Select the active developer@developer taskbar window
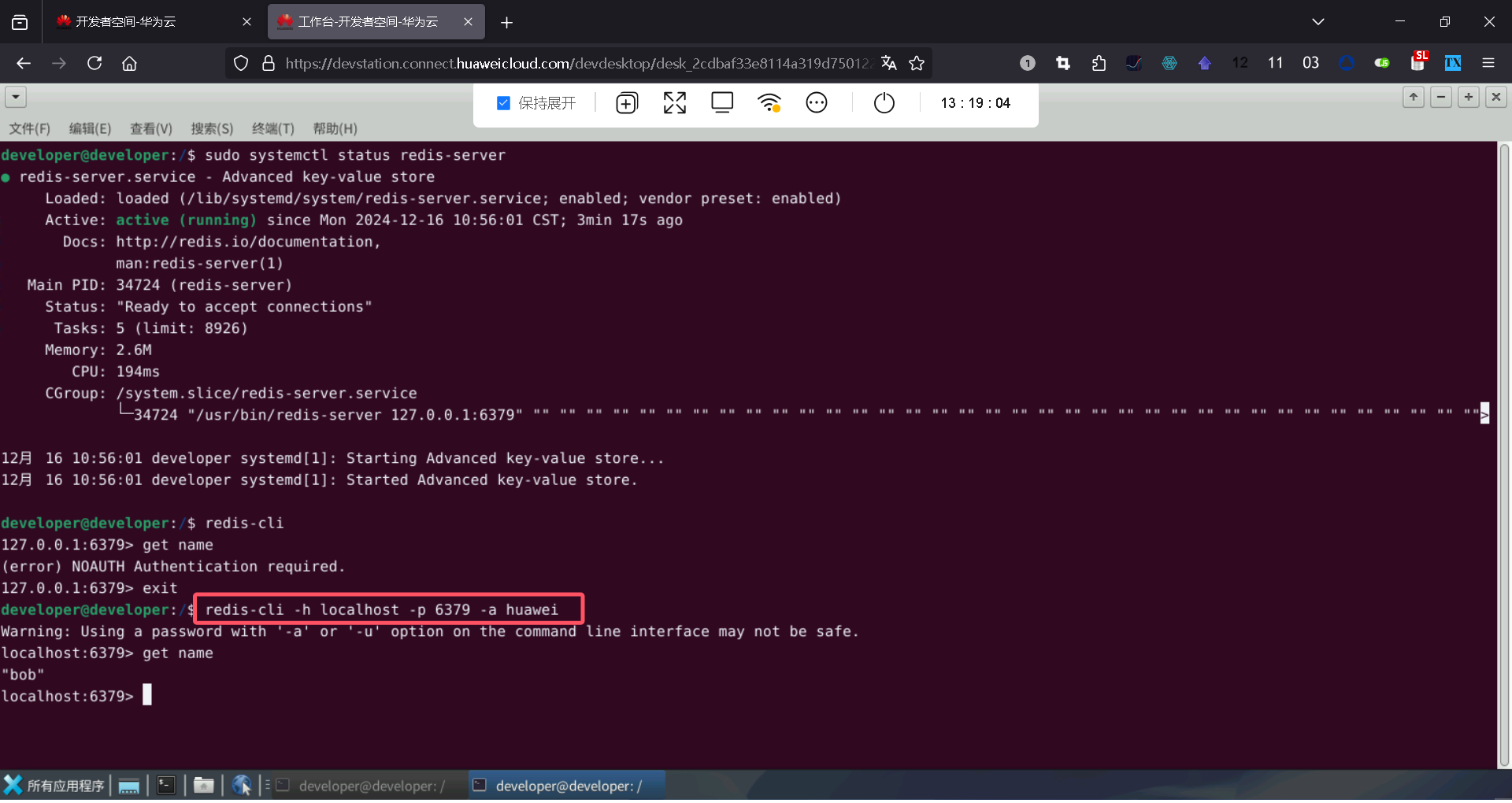The height and width of the screenshot is (803, 1512). [567, 786]
